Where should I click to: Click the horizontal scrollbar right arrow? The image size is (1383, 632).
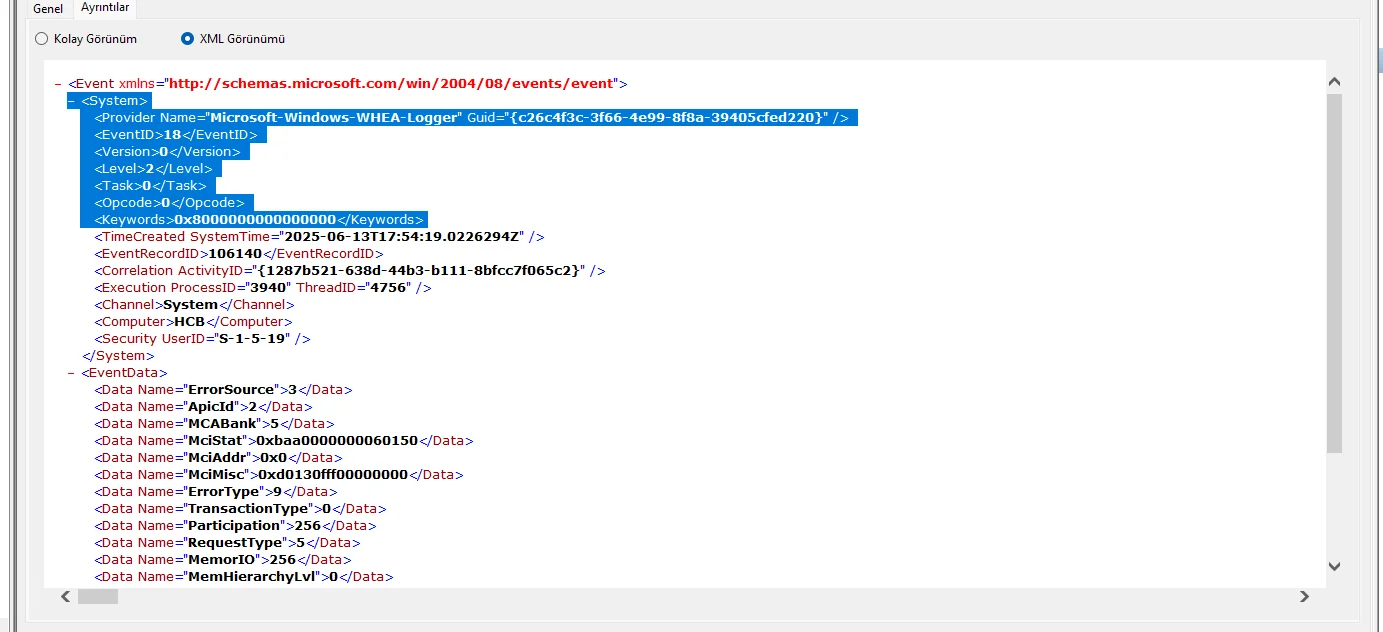pyautogui.click(x=1304, y=597)
